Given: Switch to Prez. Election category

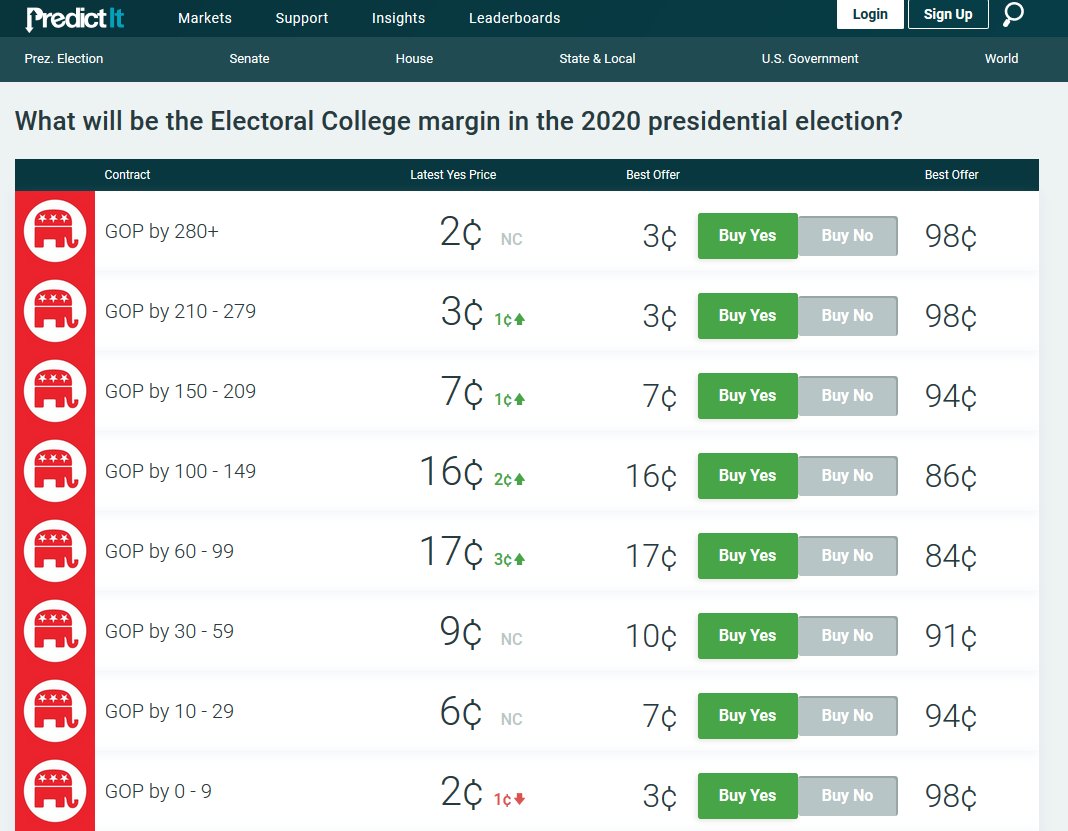Looking at the screenshot, I should point(64,59).
